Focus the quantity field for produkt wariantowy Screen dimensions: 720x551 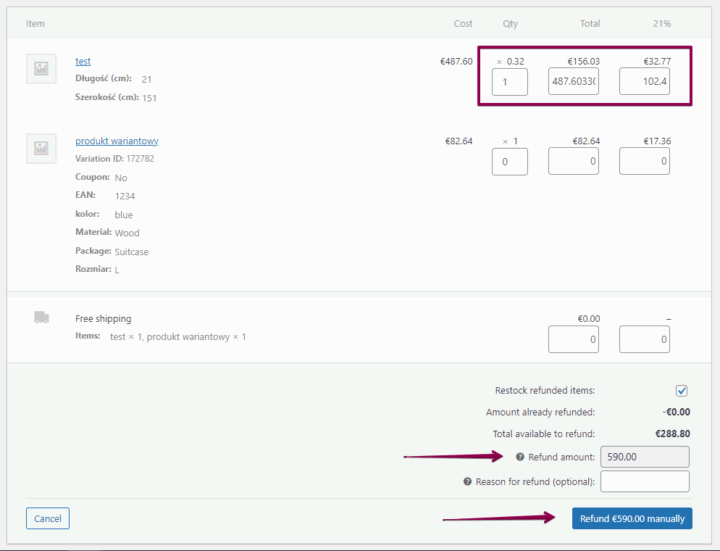[509, 161]
